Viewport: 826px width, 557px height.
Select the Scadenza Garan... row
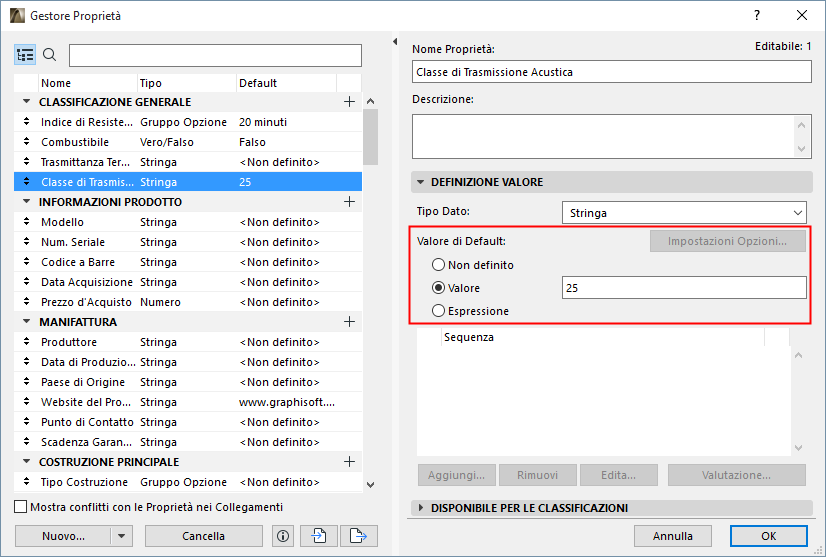(x=188, y=442)
